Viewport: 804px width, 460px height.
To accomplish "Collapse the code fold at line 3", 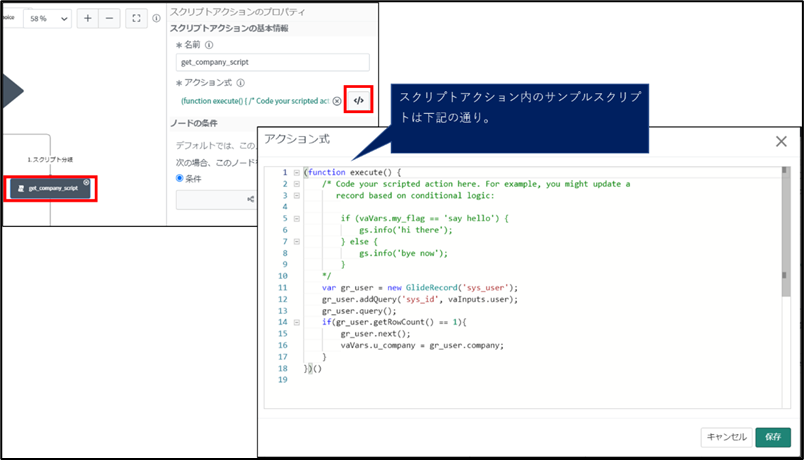I will tap(296, 195).
